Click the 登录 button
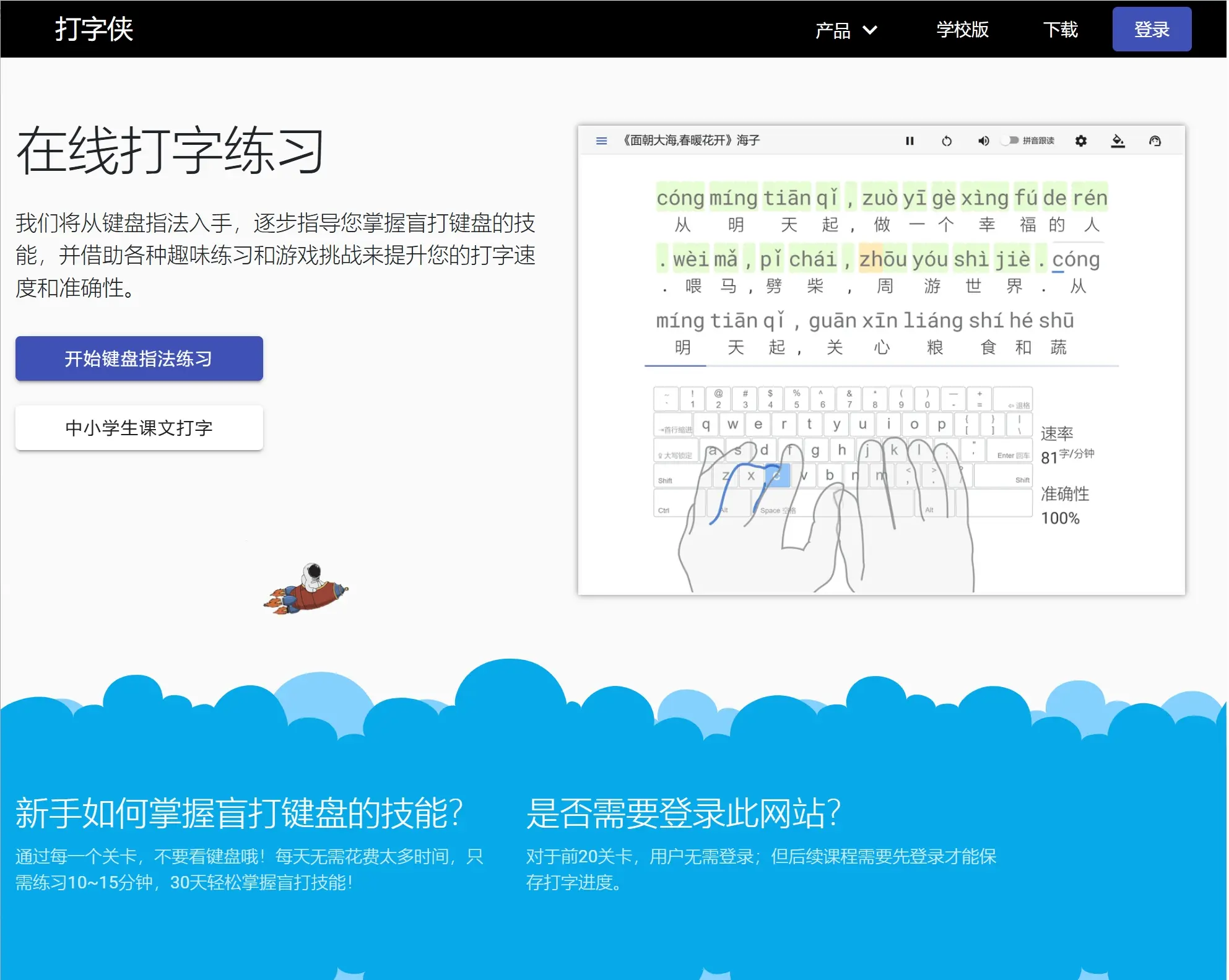Screen dimensions: 1229x980 (x=1151, y=29)
